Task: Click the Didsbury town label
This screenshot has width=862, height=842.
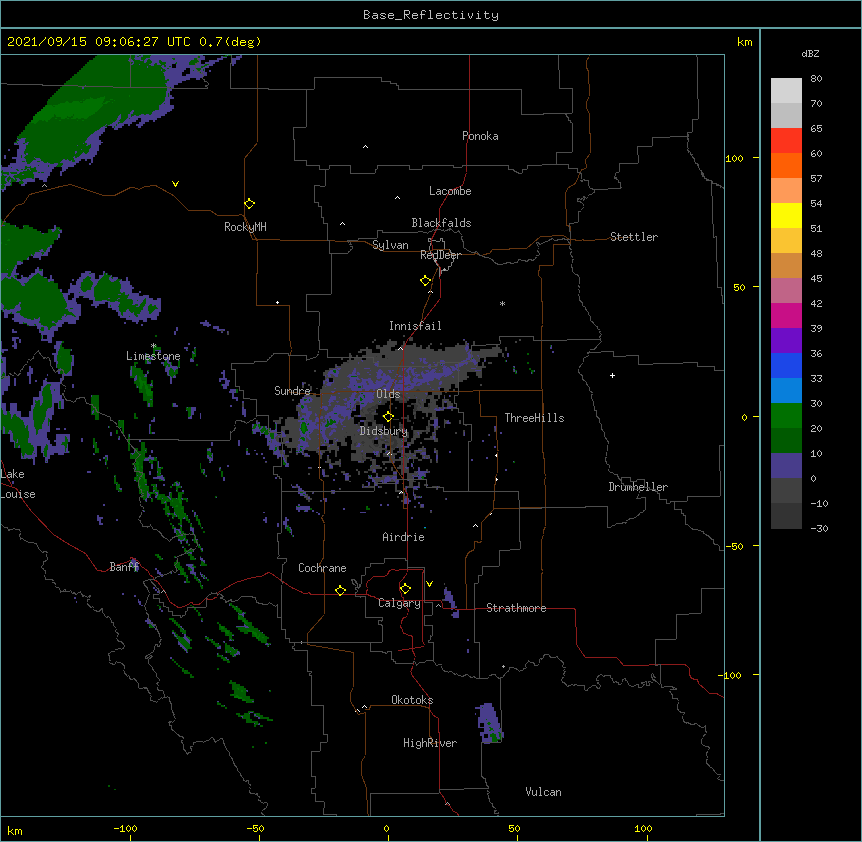Action: point(384,431)
